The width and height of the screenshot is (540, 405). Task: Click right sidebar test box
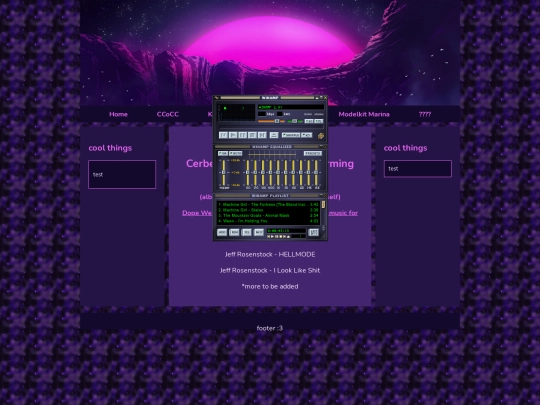pyautogui.click(x=418, y=169)
